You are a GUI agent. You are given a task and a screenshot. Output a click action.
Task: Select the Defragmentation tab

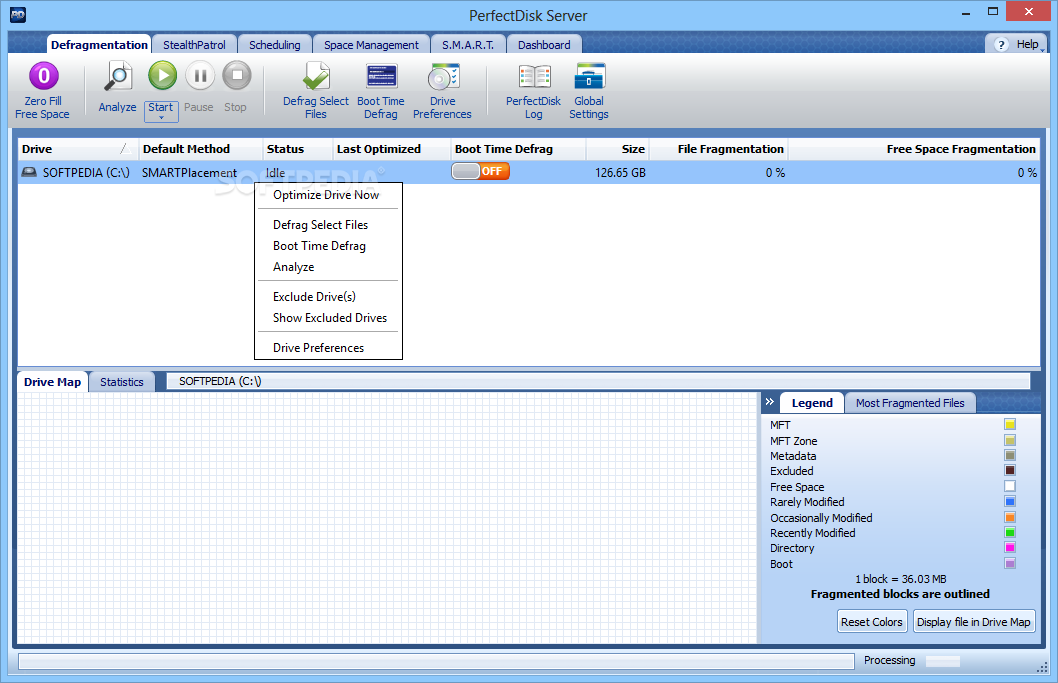coord(99,45)
